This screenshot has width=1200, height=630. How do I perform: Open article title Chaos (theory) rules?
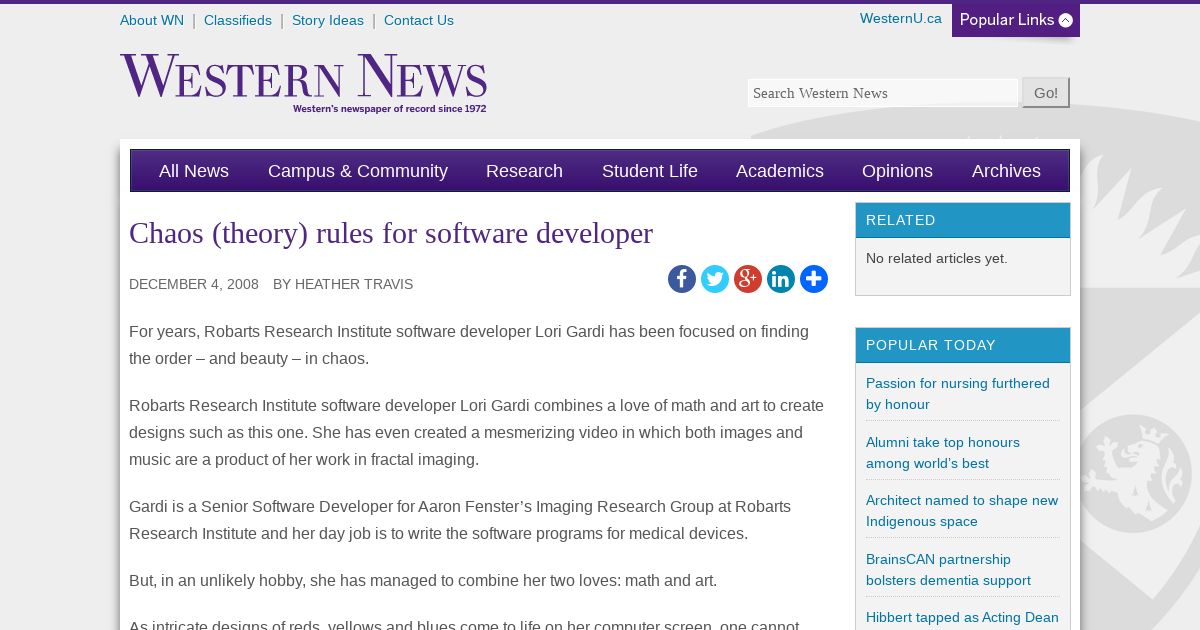coord(391,233)
